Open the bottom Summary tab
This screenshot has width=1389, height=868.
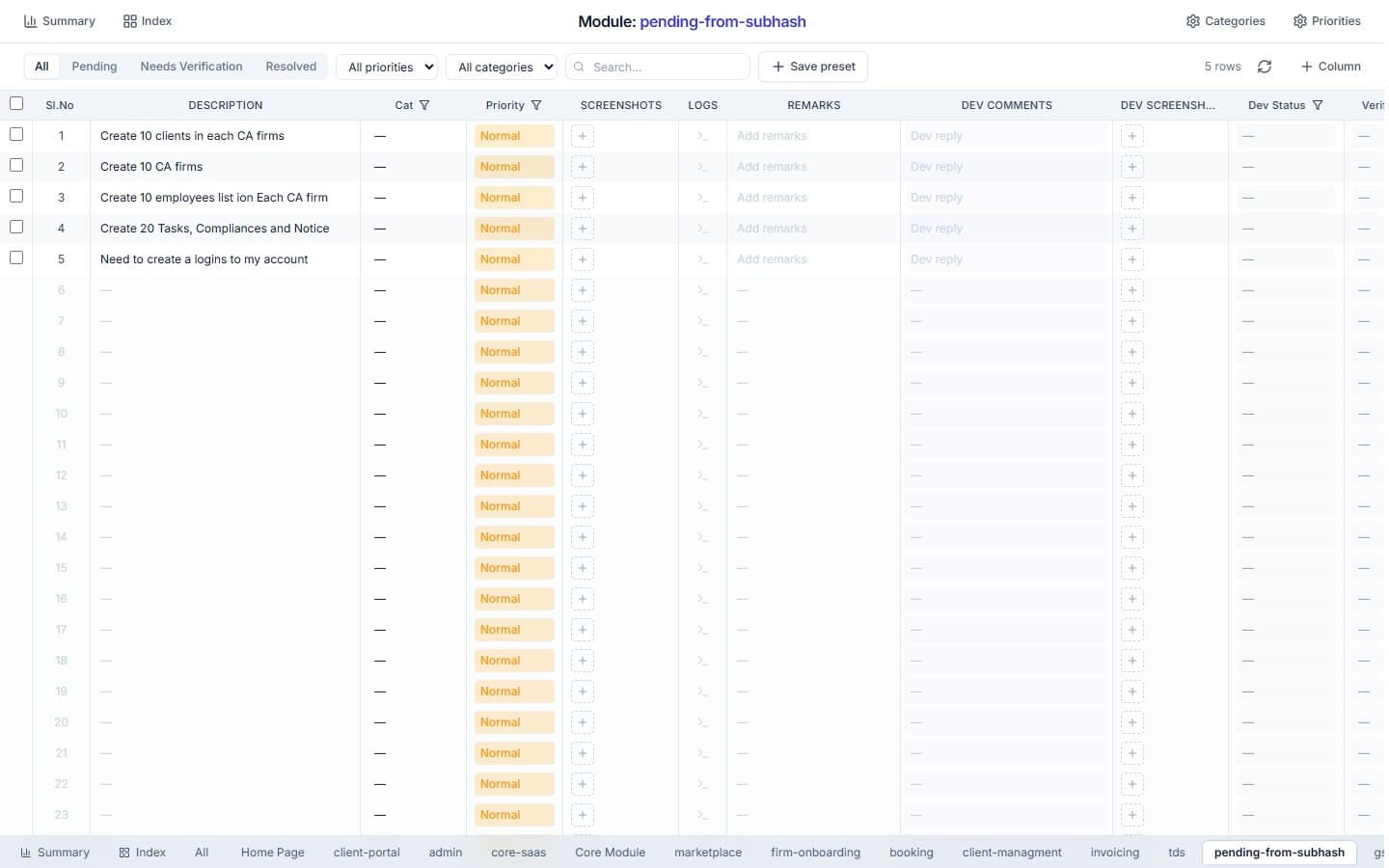[55, 853]
